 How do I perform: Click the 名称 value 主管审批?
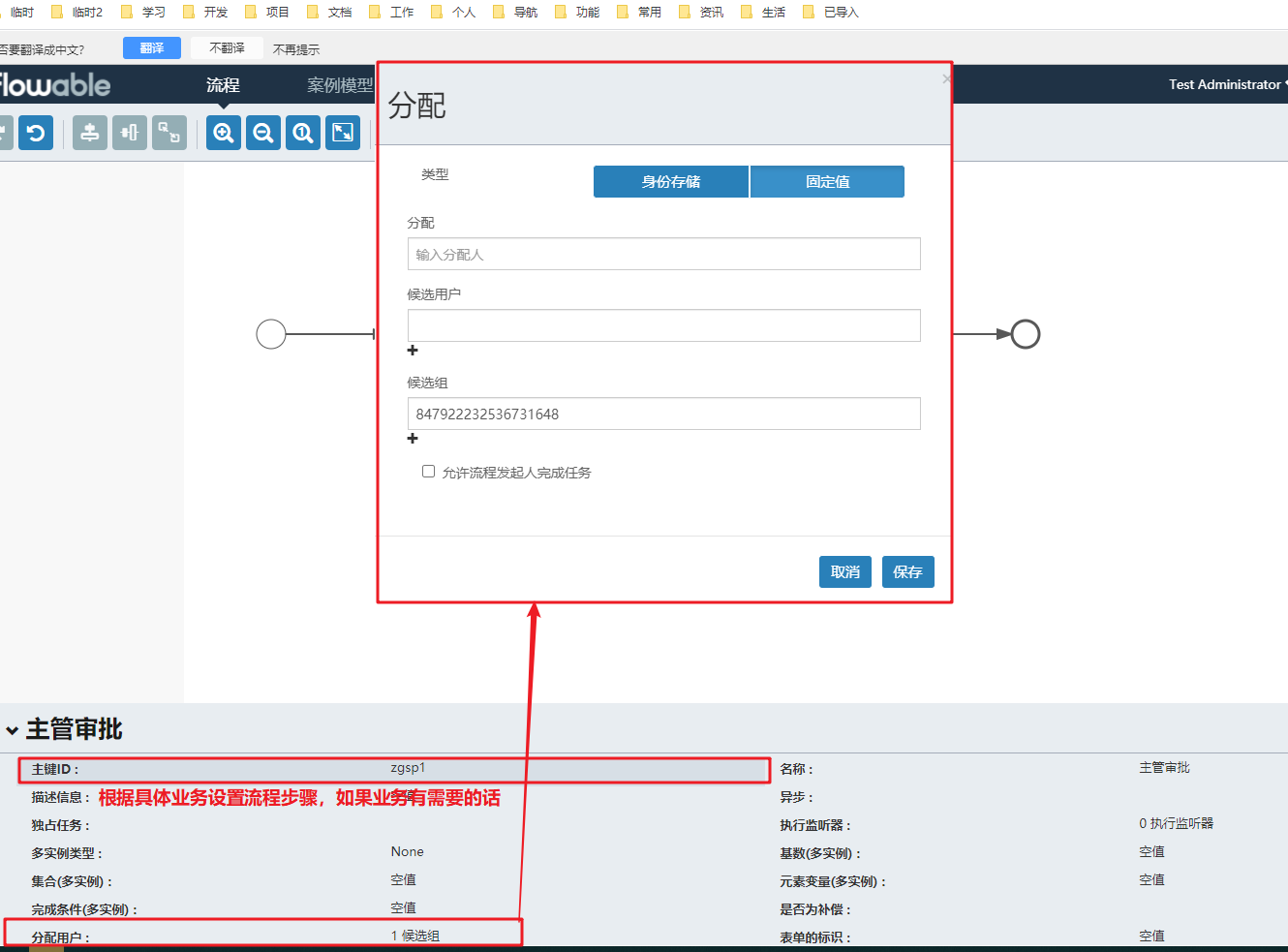click(1164, 767)
